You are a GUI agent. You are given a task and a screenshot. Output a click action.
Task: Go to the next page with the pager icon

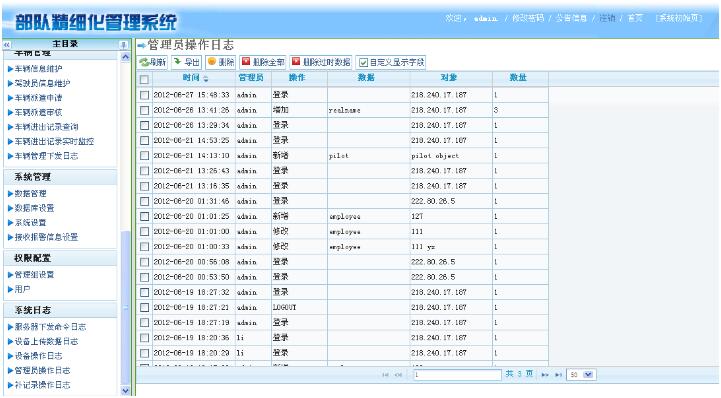[x=545, y=375]
